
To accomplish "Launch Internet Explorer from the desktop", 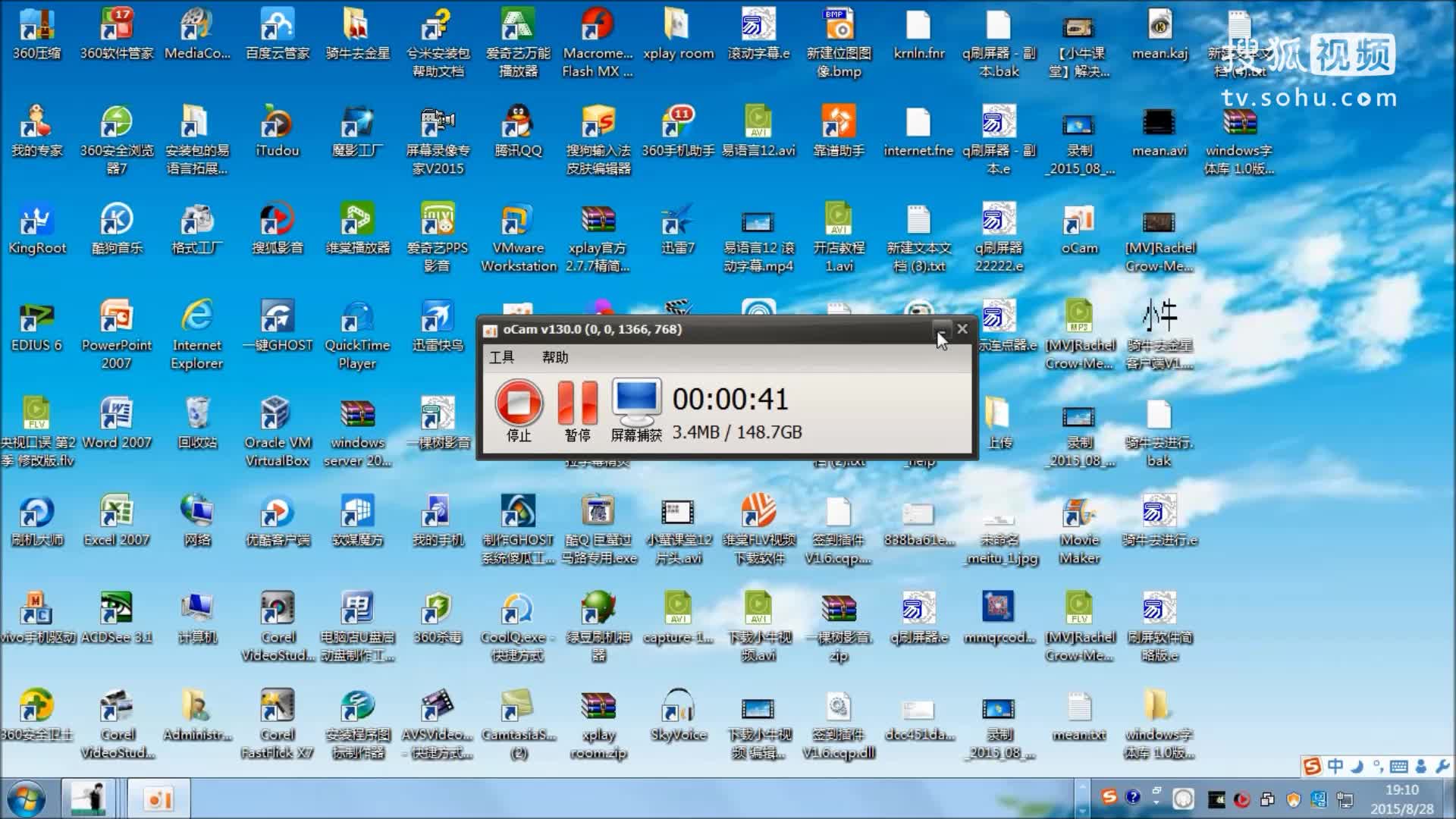I will (197, 334).
